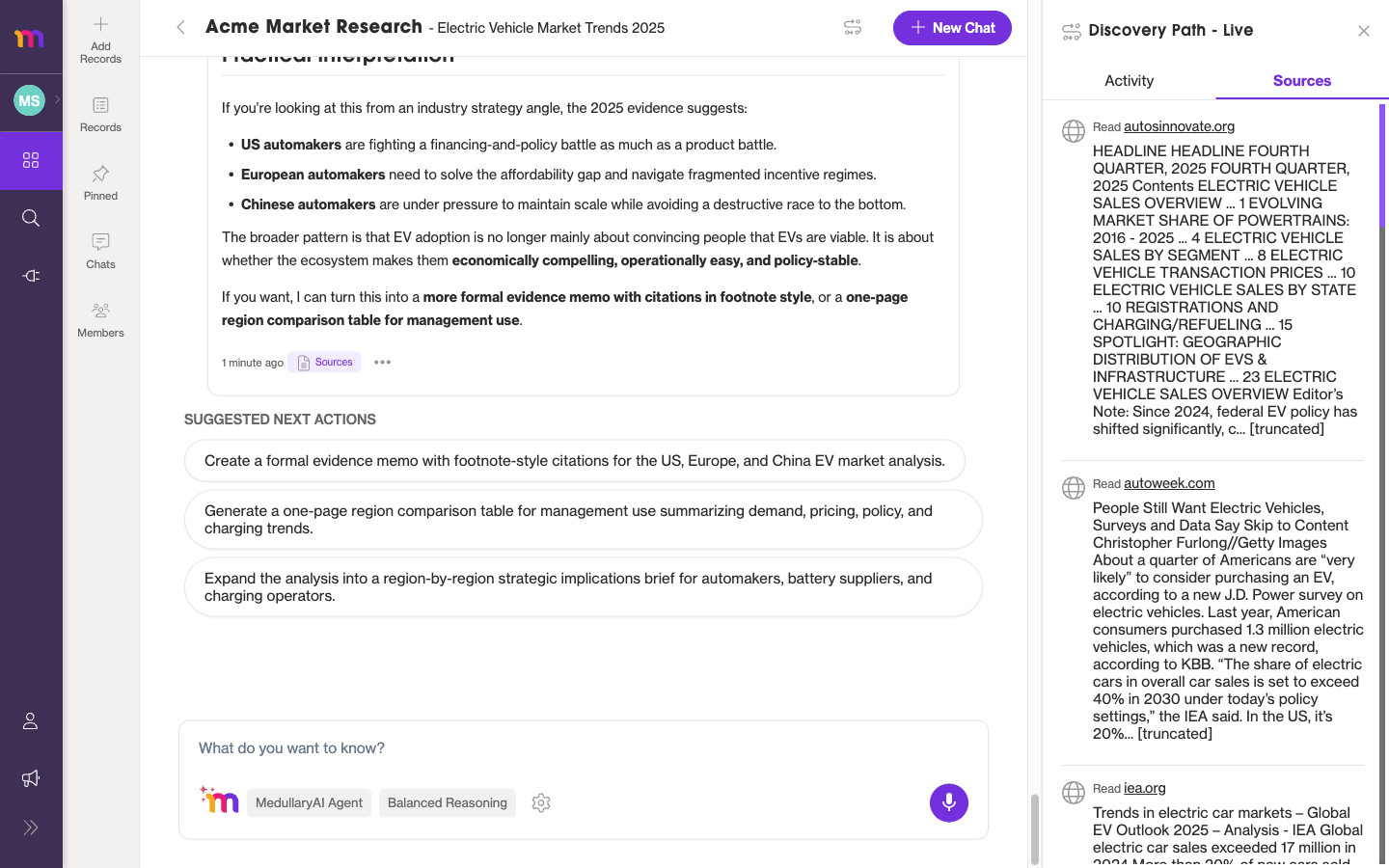Click globe icon beside autosinnovate.org
This screenshot has width=1389, height=868.
coord(1074,131)
